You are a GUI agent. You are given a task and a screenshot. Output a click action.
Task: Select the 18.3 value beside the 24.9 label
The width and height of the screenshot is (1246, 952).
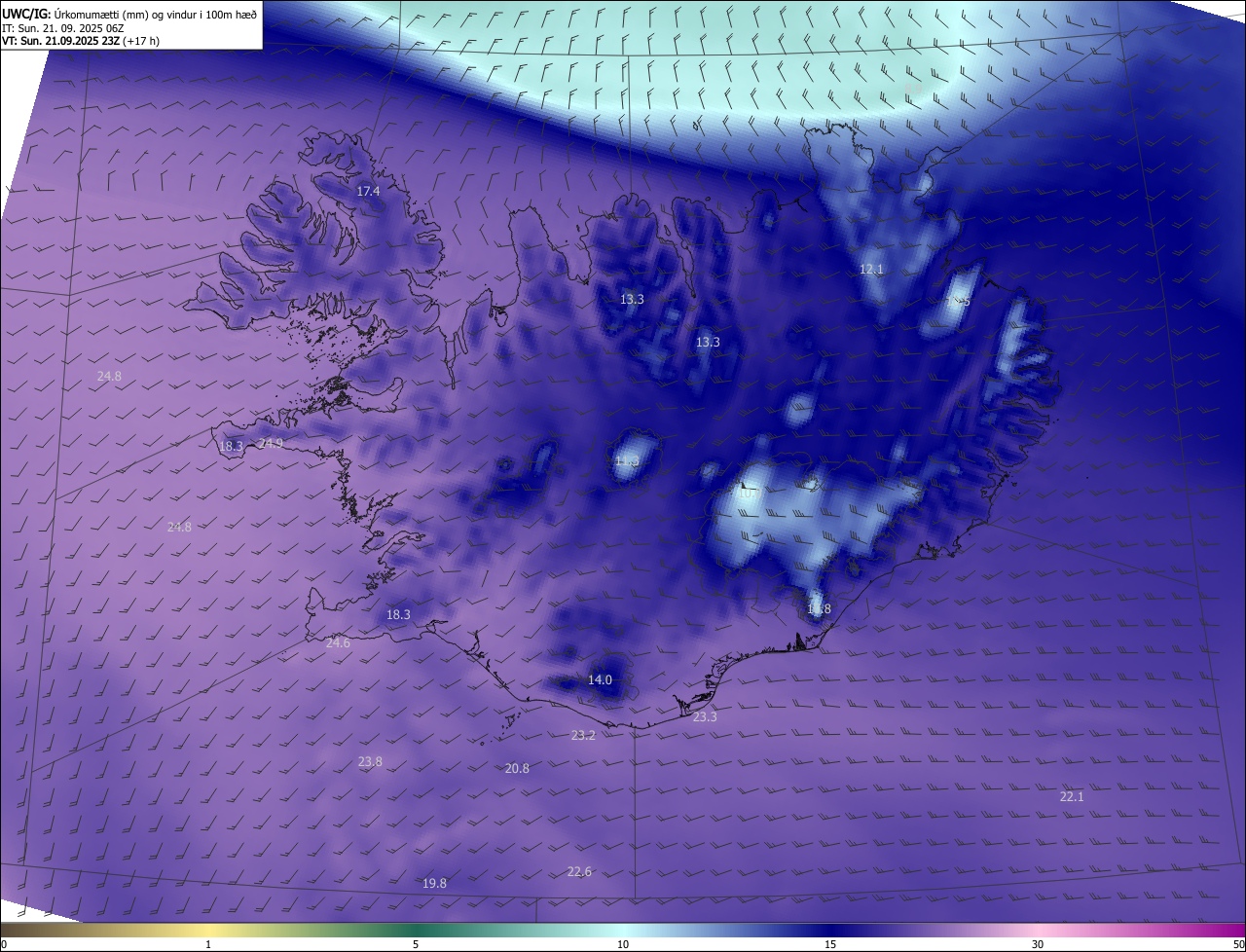pyautogui.click(x=231, y=447)
